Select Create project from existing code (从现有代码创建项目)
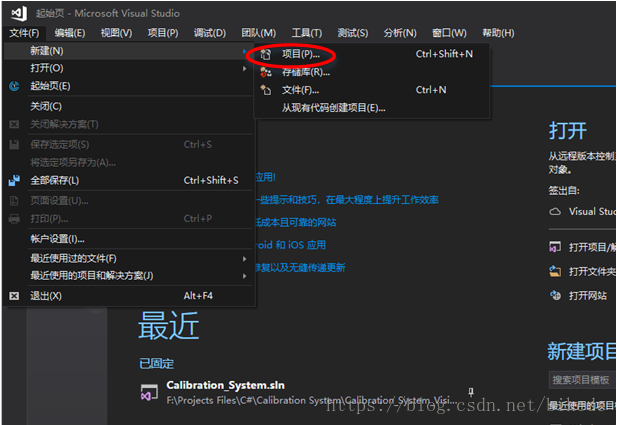Image resolution: width=617 pixels, height=425 pixels. (x=372, y=108)
